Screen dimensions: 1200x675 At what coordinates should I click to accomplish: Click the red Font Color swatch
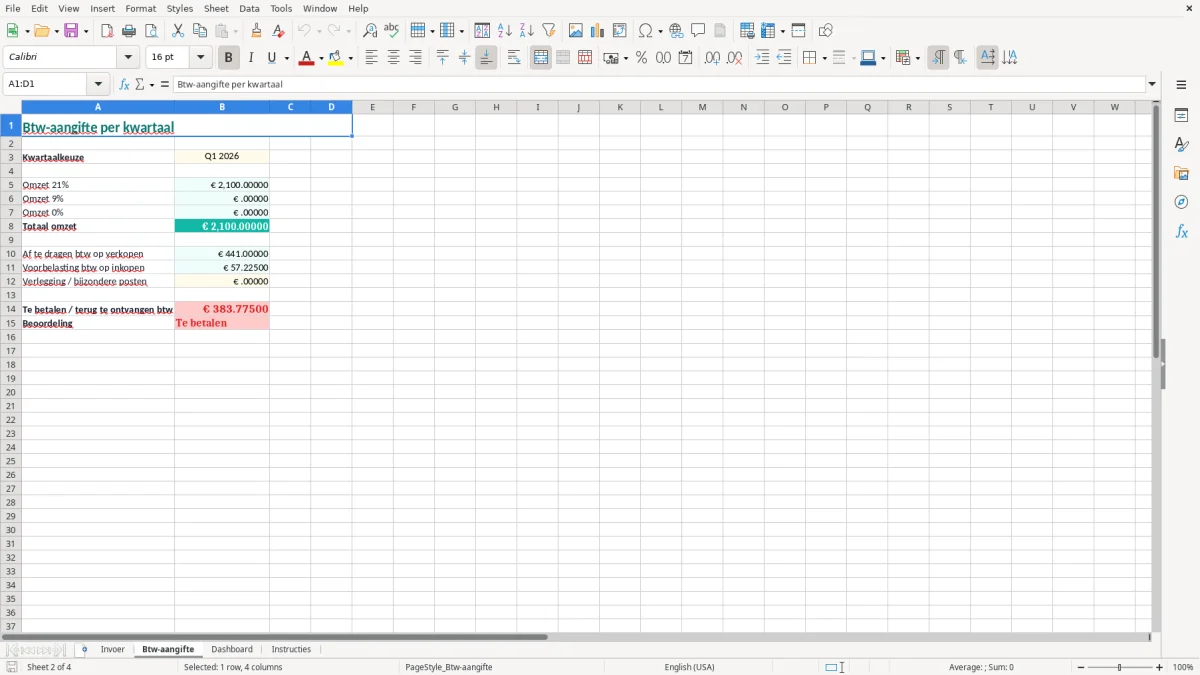click(x=306, y=58)
